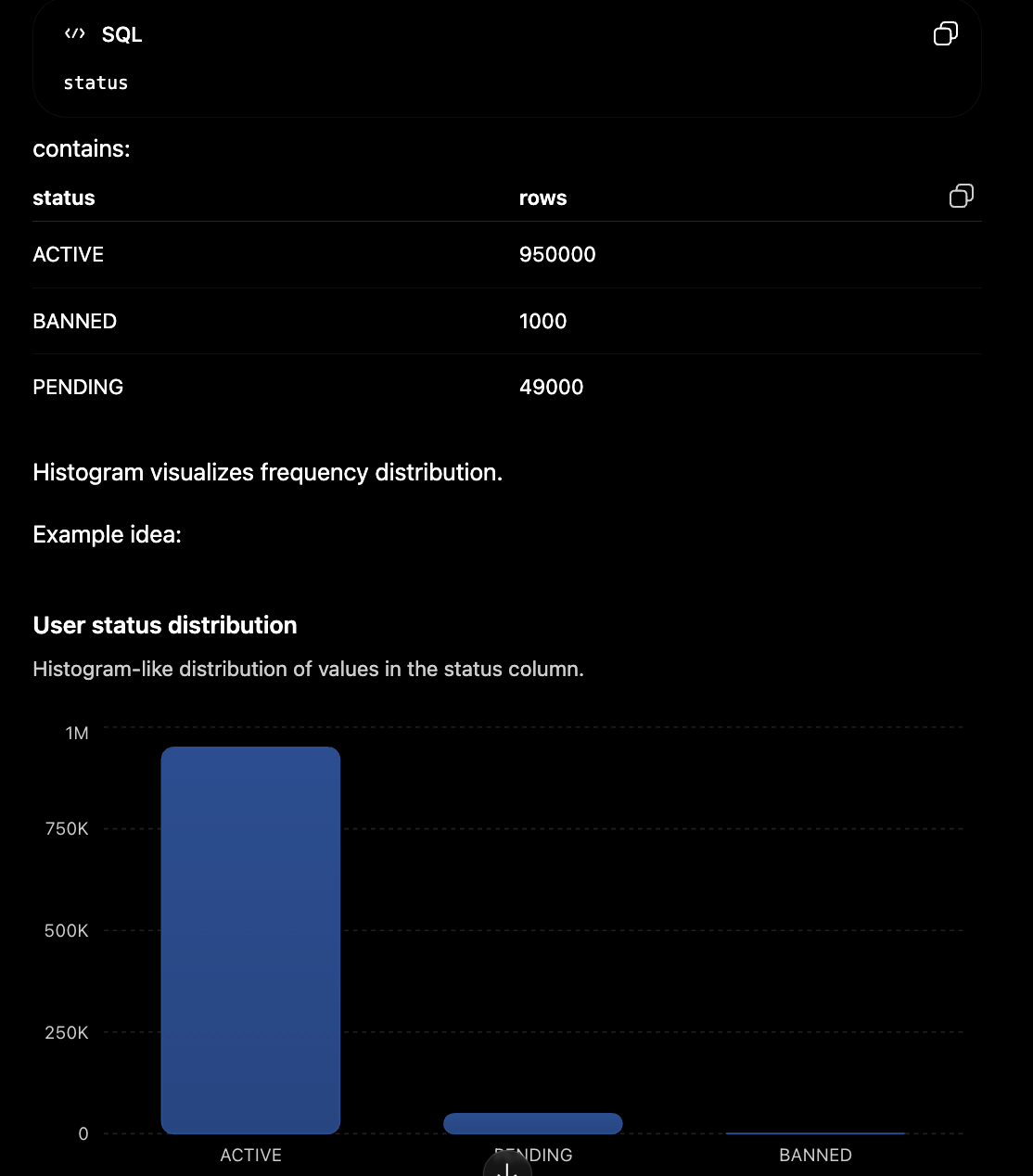
Task: Click the scroll-to-bottom arrow button
Action: tap(507, 1164)
